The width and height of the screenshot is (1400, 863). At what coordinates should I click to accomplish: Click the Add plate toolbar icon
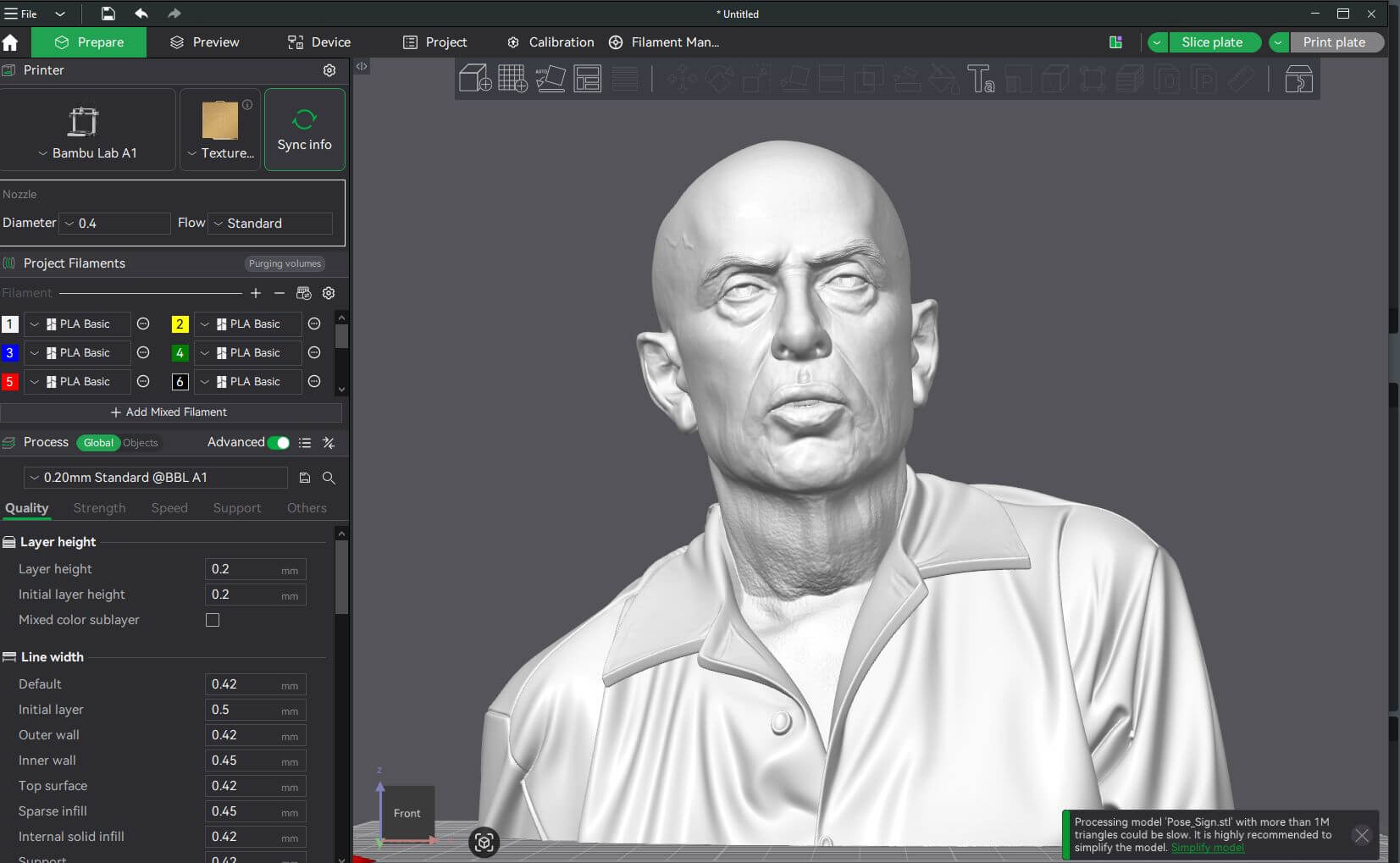click(x=512, y=78)
